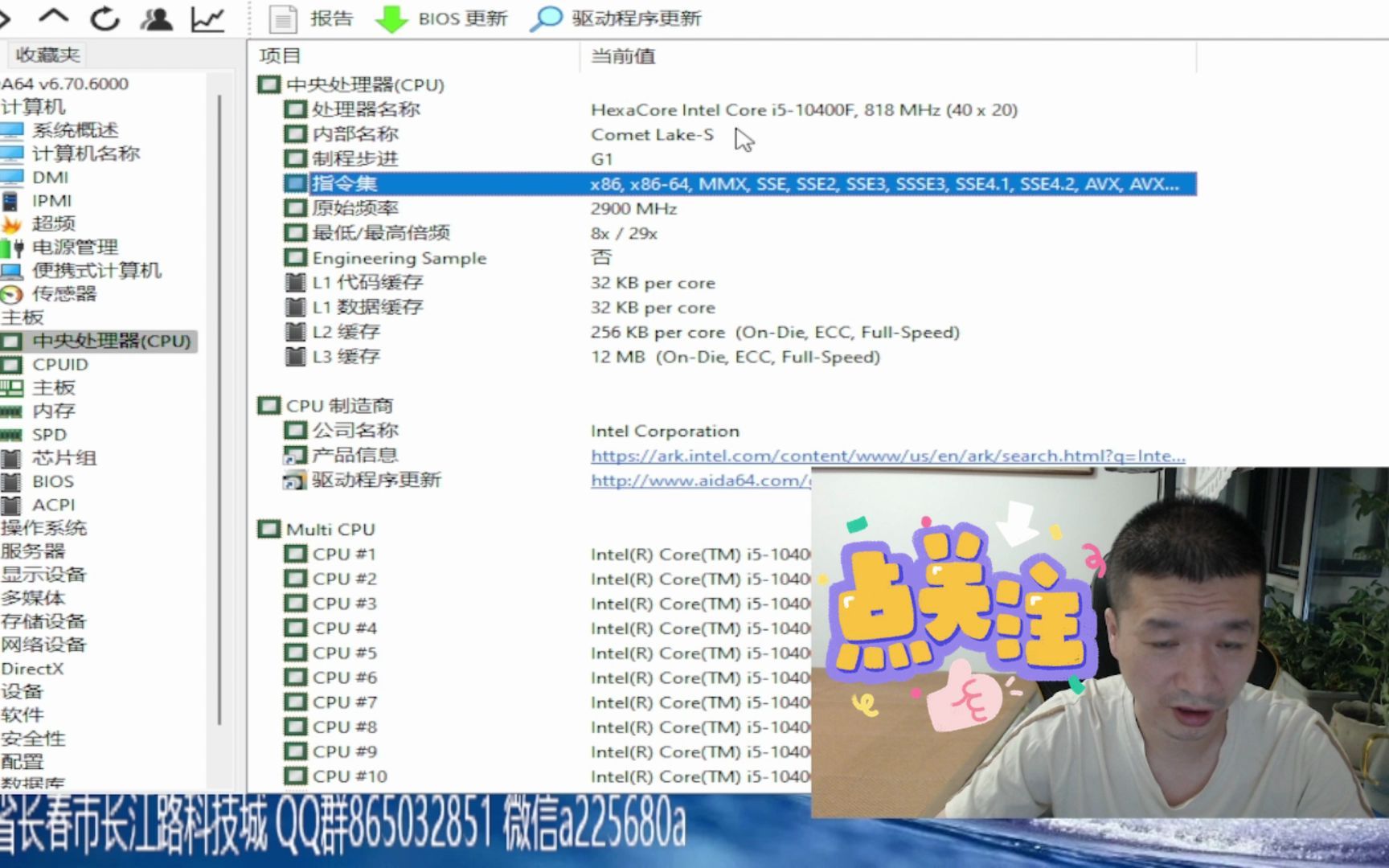Select IPMI tree item
Screen dimensions: 1389x868
coord(51,200)
